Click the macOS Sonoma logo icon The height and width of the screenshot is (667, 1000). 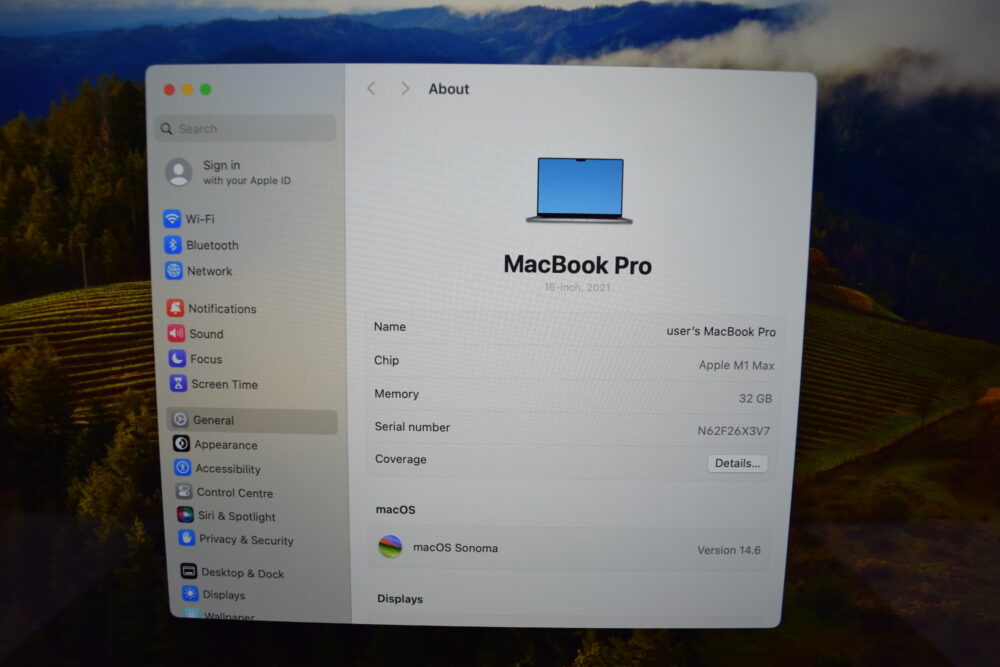point(390,546)
